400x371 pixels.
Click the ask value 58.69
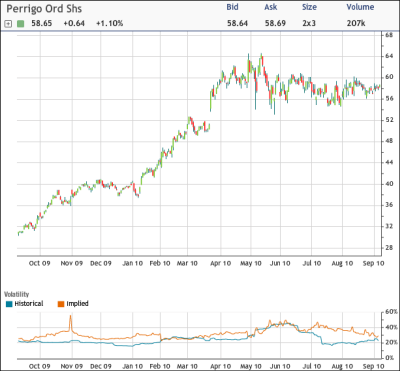[x=275, y=23]
